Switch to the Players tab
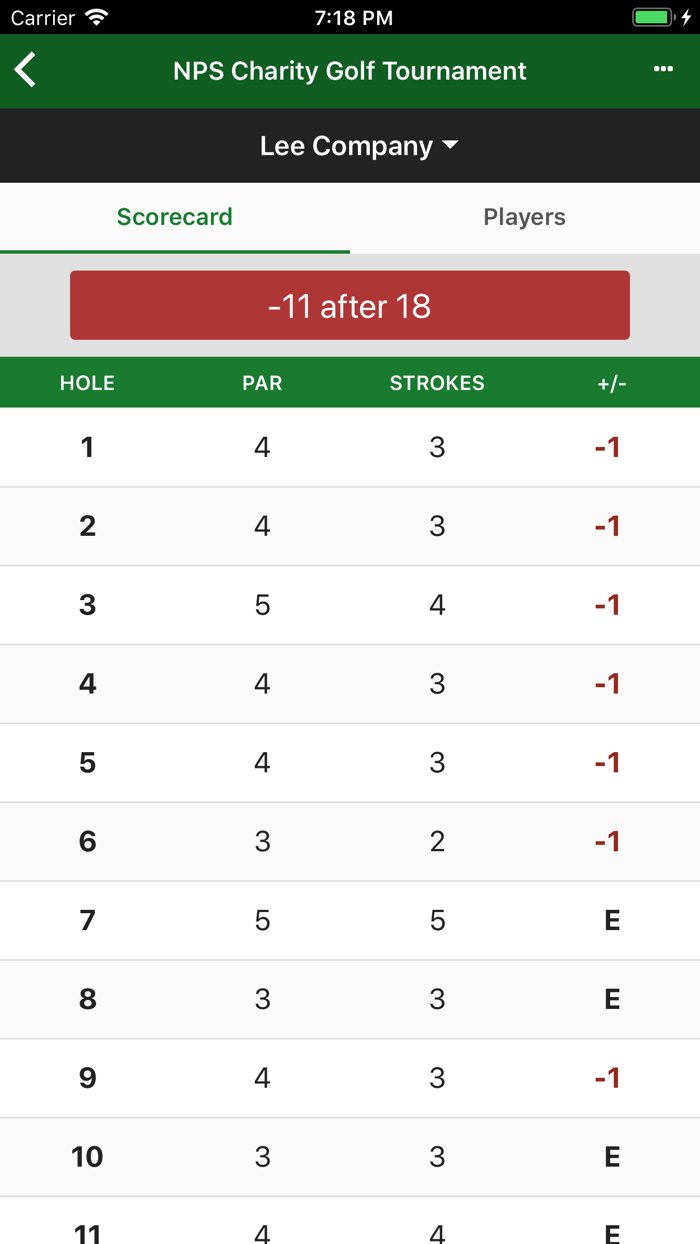Viewport: 700px width, 1244px height. [524, 217]
